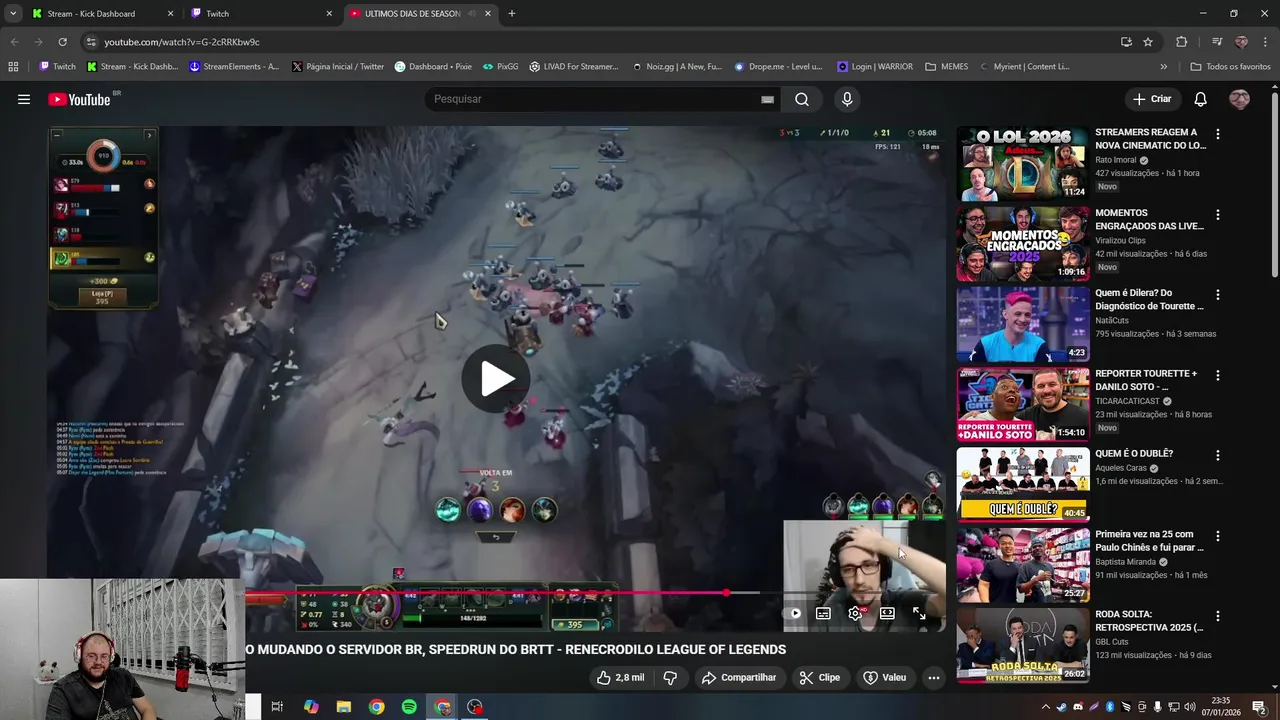Expand hidden bookmarks chevron
This screenshot has height=720, width=1280.
1163,67
